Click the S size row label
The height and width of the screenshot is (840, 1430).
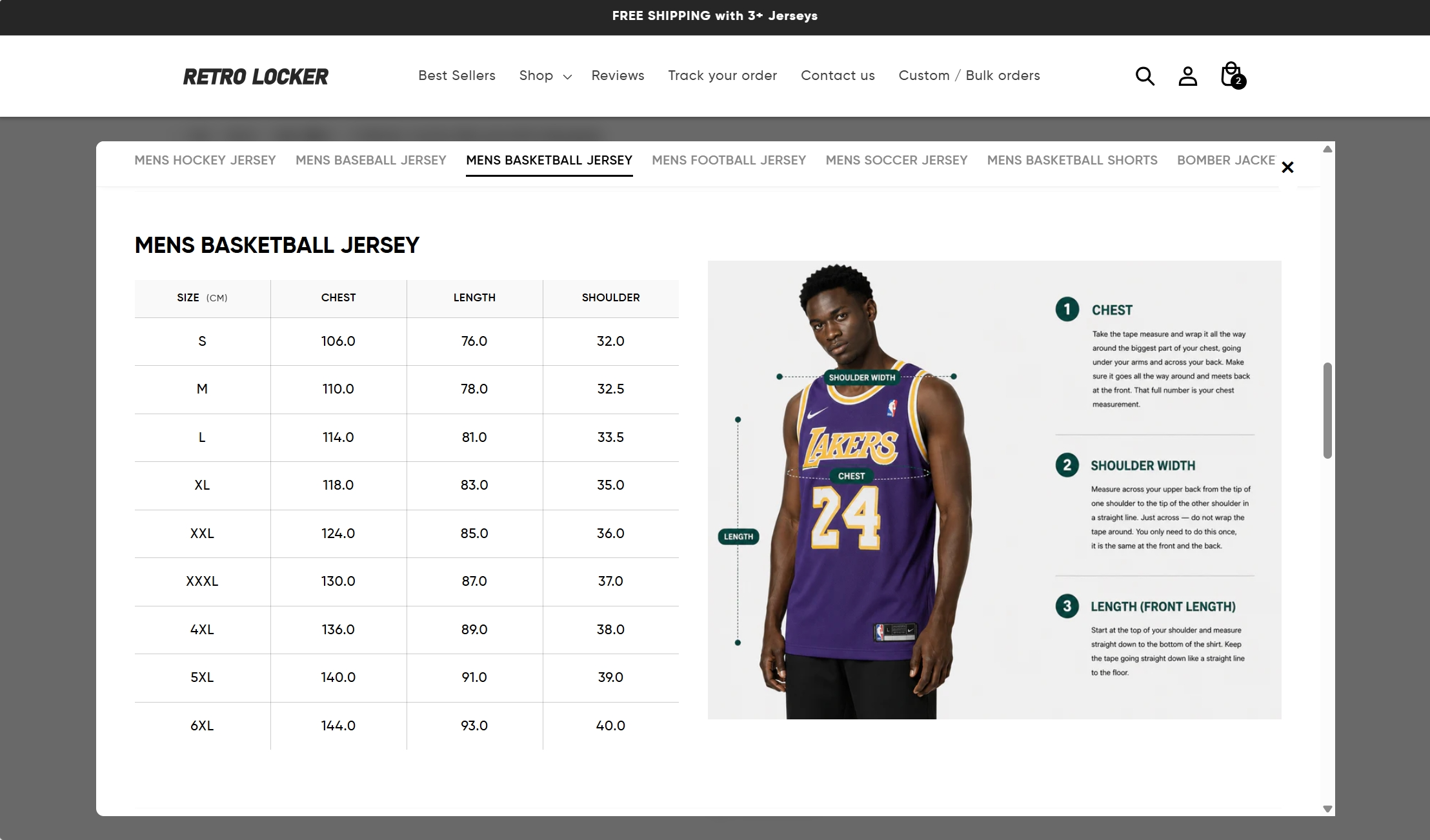pyautogui.click(x=202, y=341)
